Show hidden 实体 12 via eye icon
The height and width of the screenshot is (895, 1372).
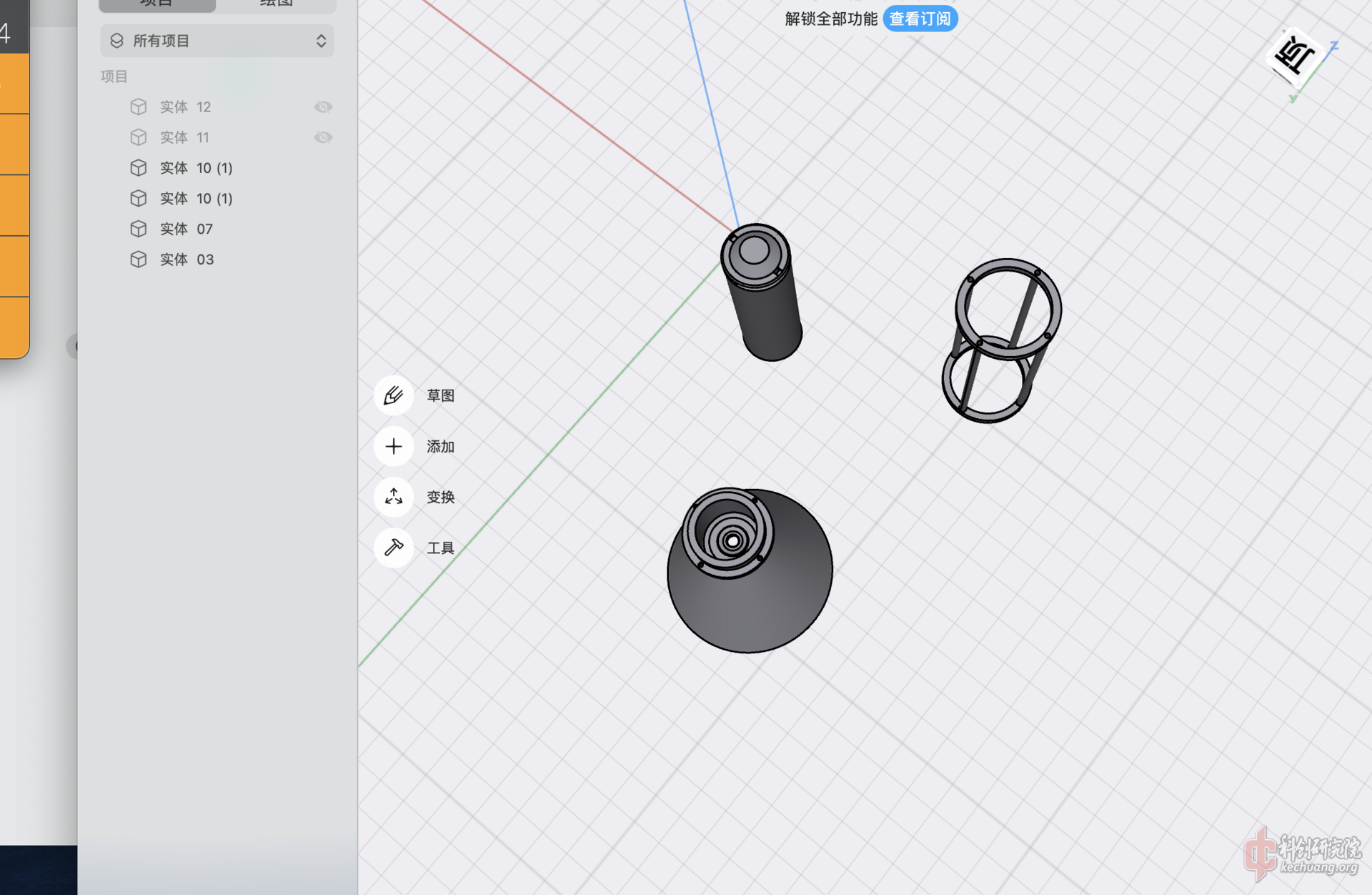323,107
